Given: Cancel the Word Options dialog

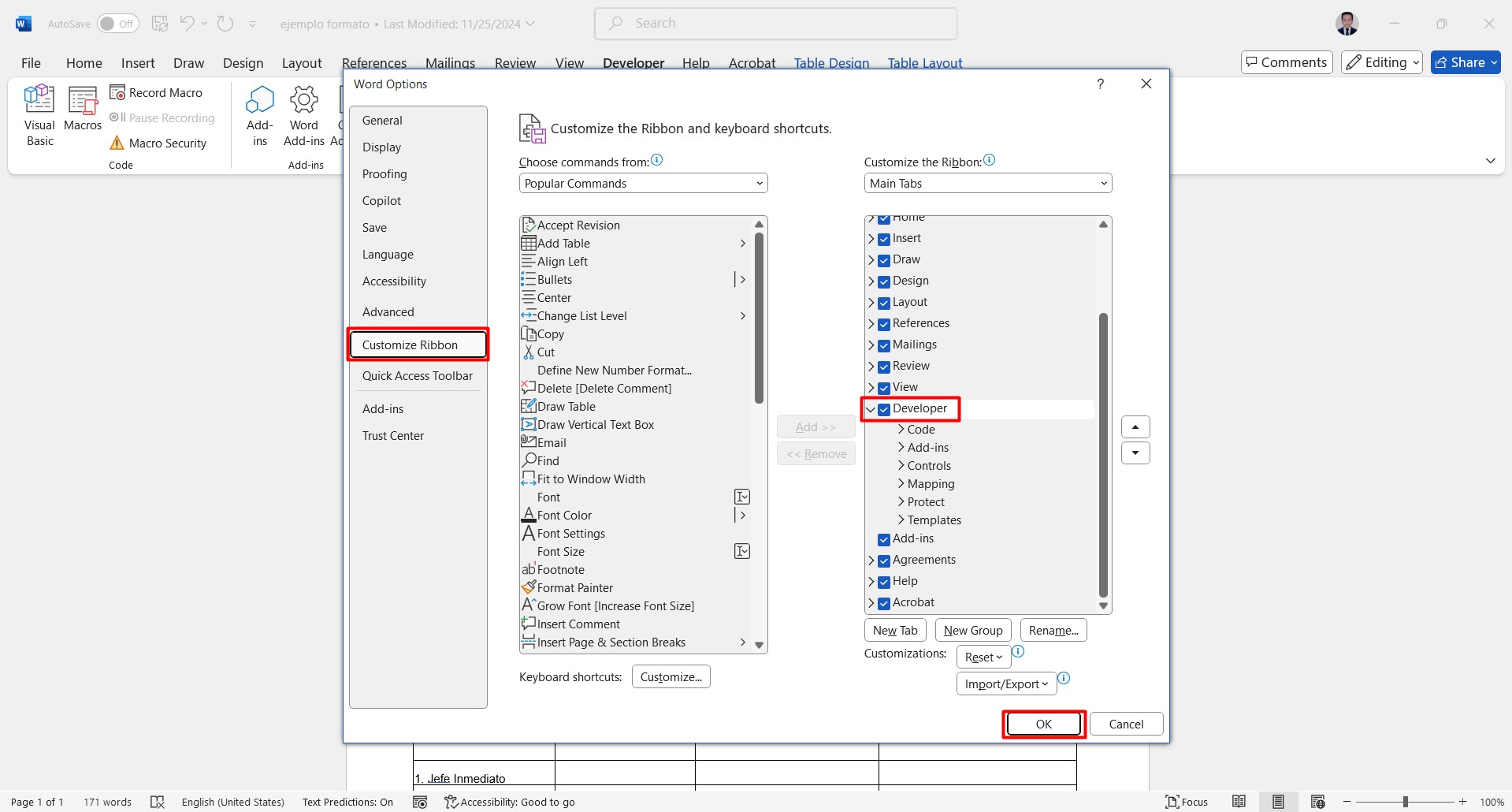Looking at the screenshot, I should tap(1126, 724).
